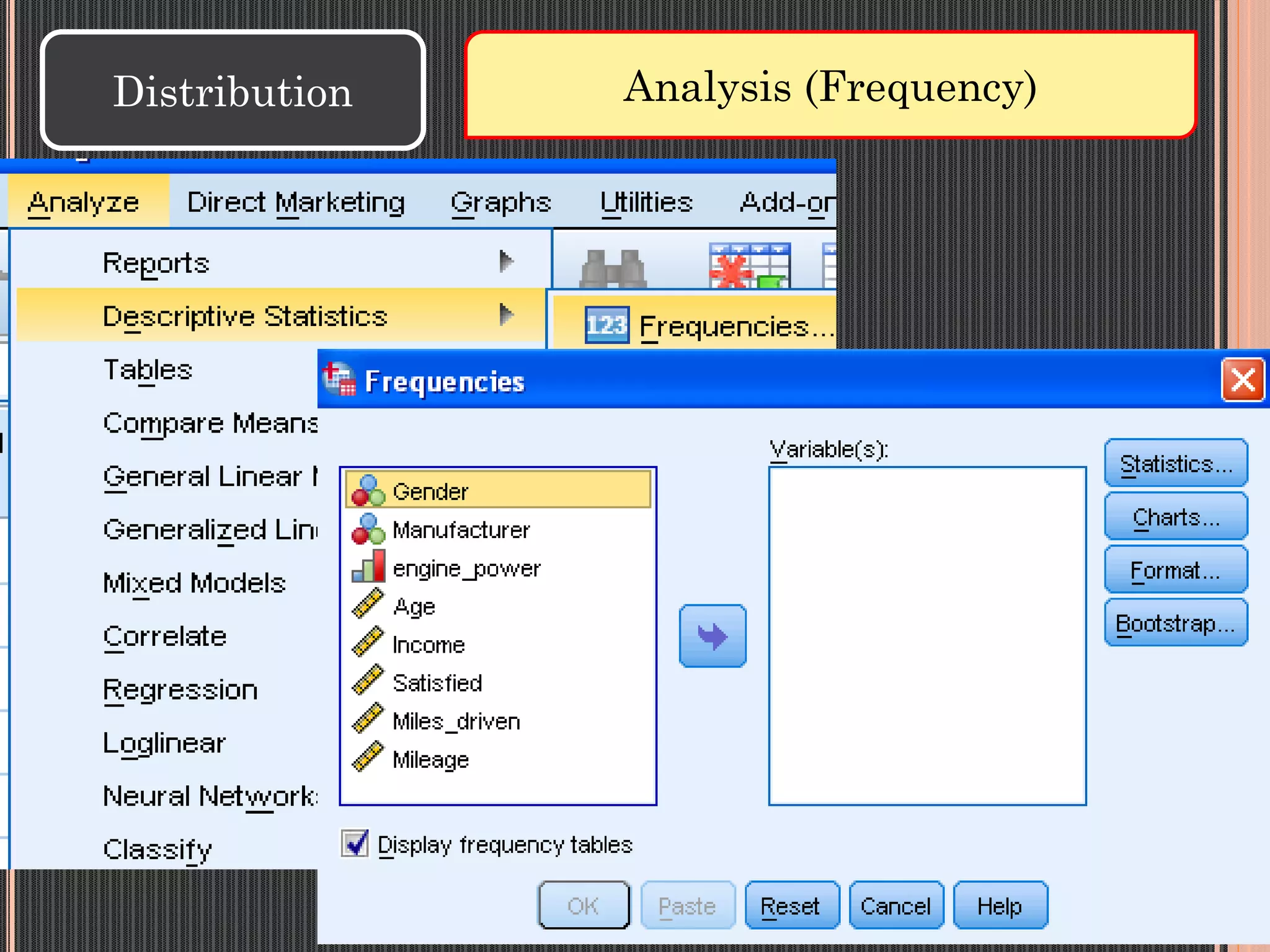
Task: Click the Help button
Action: [1000, 906]
